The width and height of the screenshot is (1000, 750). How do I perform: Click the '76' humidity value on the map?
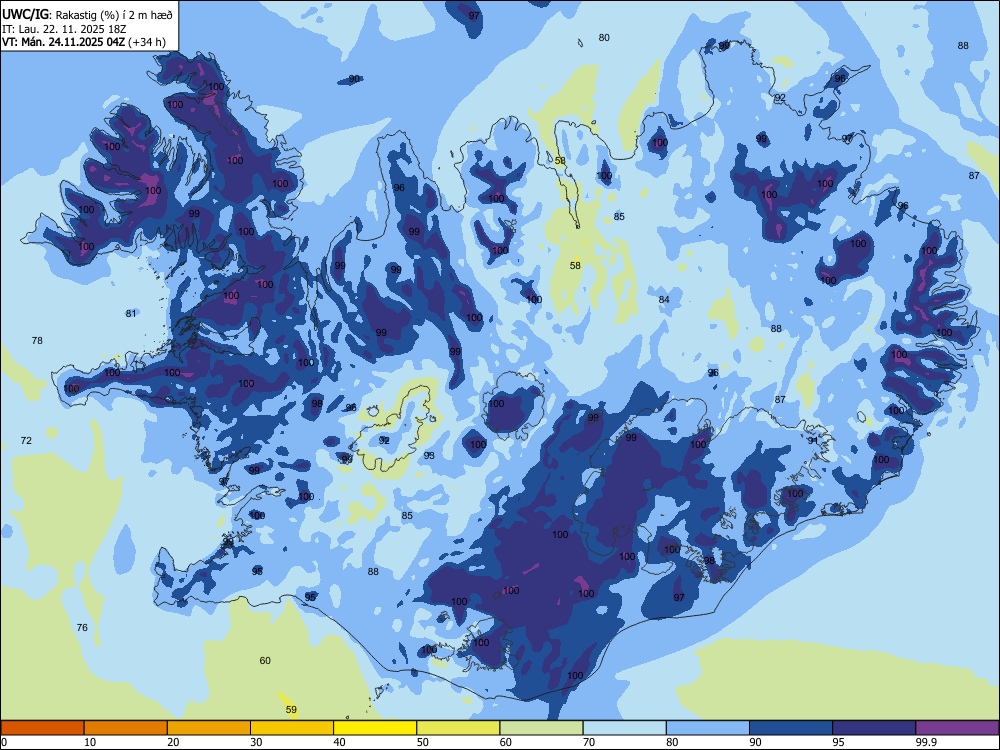coord(82,628)
